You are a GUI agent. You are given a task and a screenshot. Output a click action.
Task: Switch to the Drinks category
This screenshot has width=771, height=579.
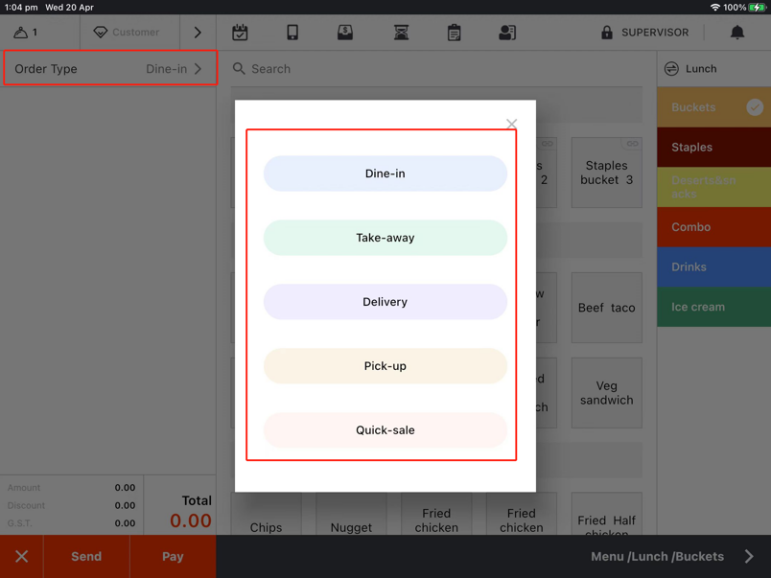click(x=713, y=267)
